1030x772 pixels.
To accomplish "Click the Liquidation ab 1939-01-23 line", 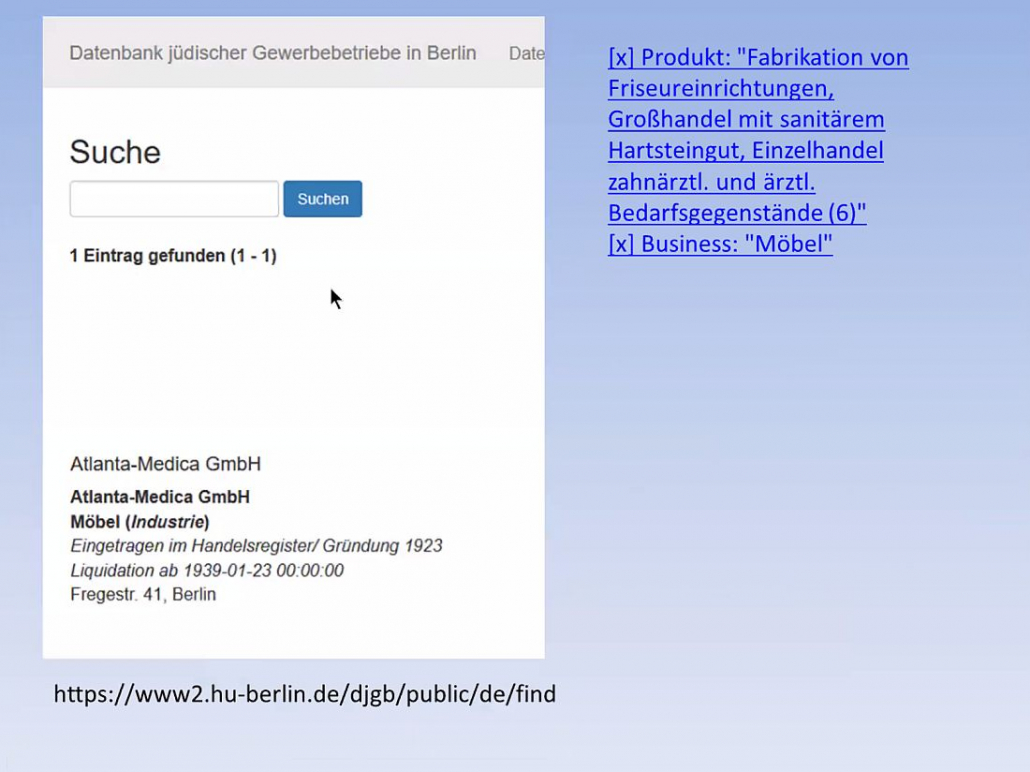I will 207,571.
